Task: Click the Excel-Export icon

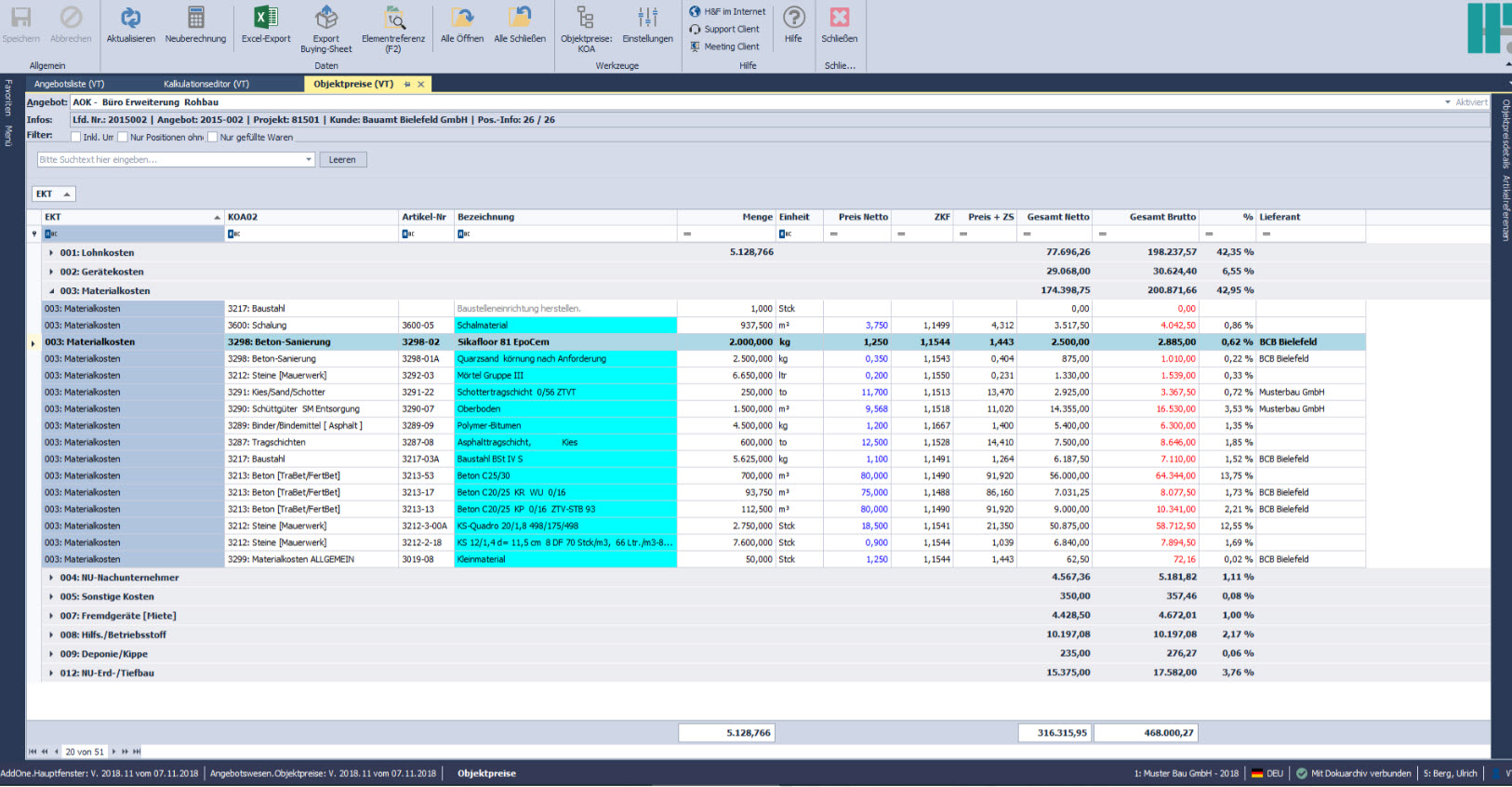Action: click(x=266, y=19)
